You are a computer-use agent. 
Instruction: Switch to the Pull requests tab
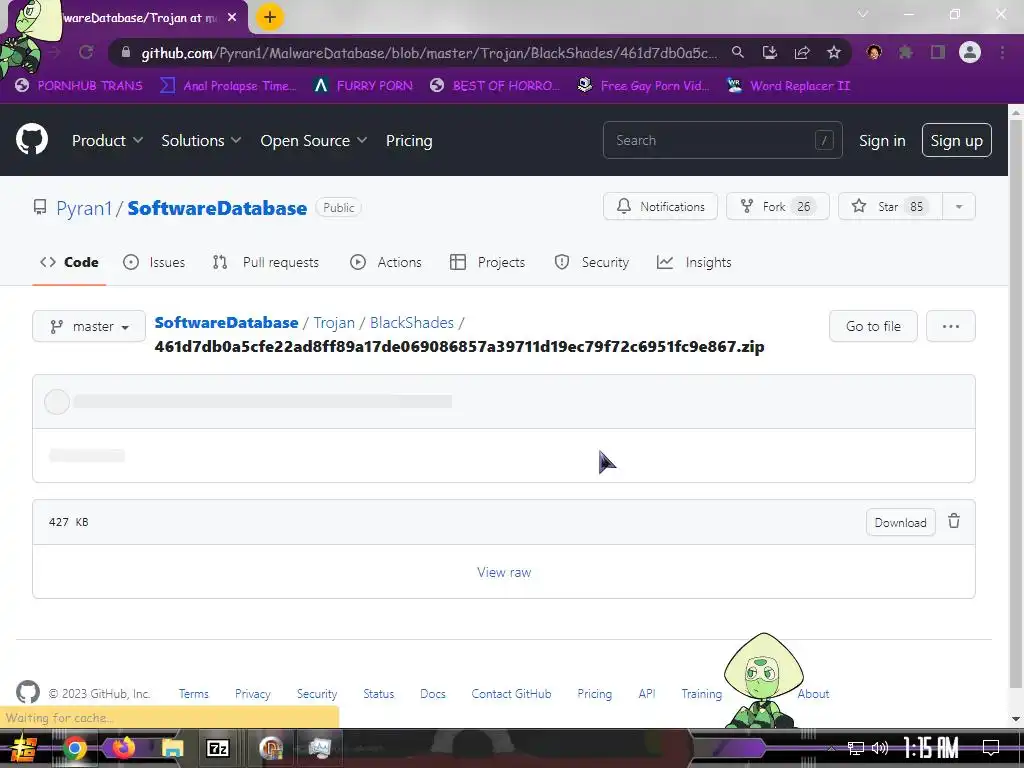[266, 262]
